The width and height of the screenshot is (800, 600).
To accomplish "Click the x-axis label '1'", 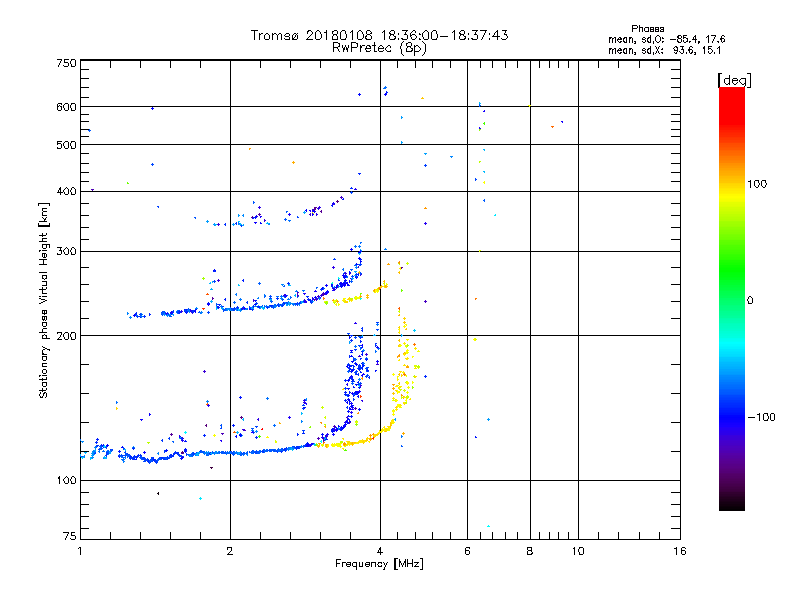I will 80,551.
